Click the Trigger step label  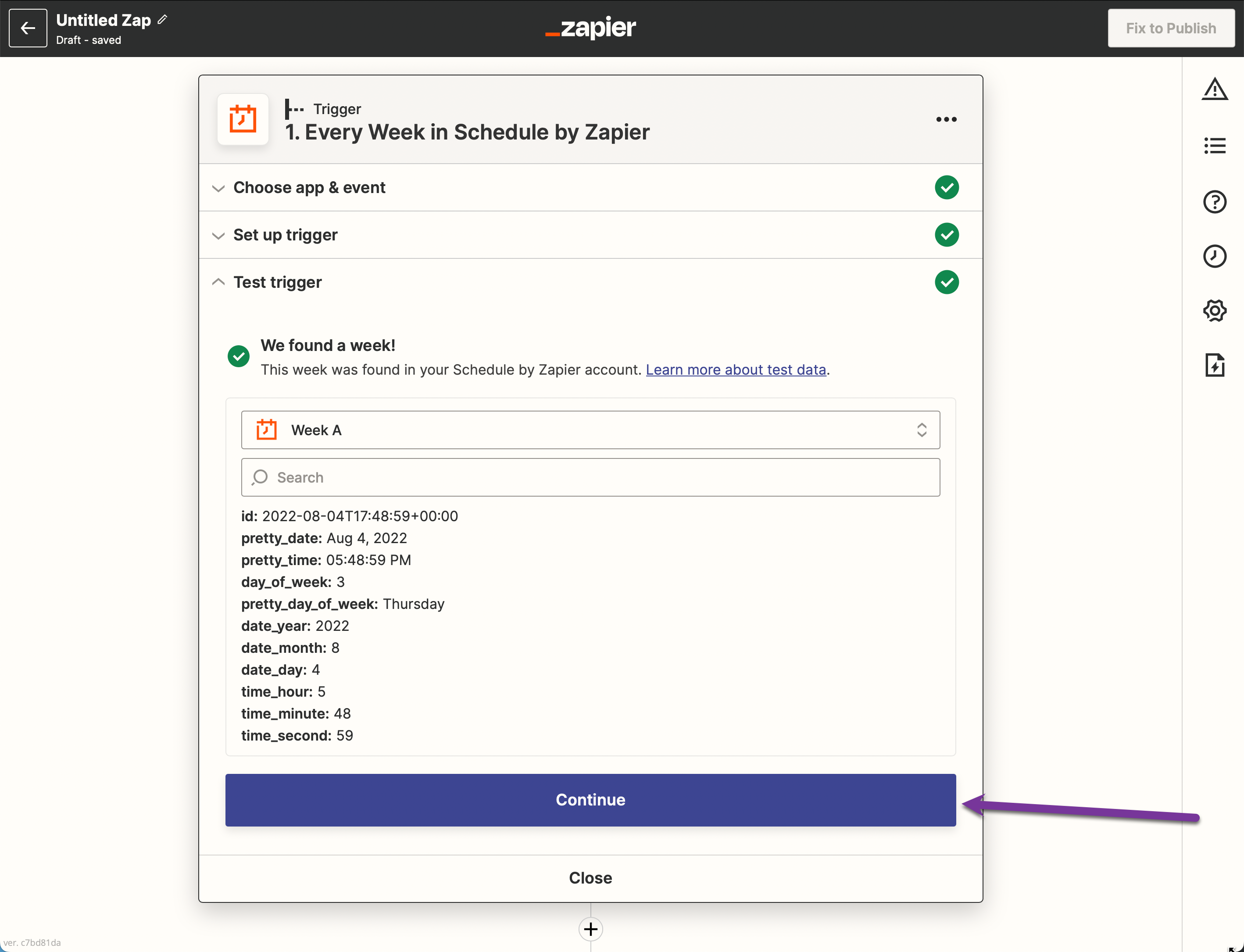tap(337, 109)
